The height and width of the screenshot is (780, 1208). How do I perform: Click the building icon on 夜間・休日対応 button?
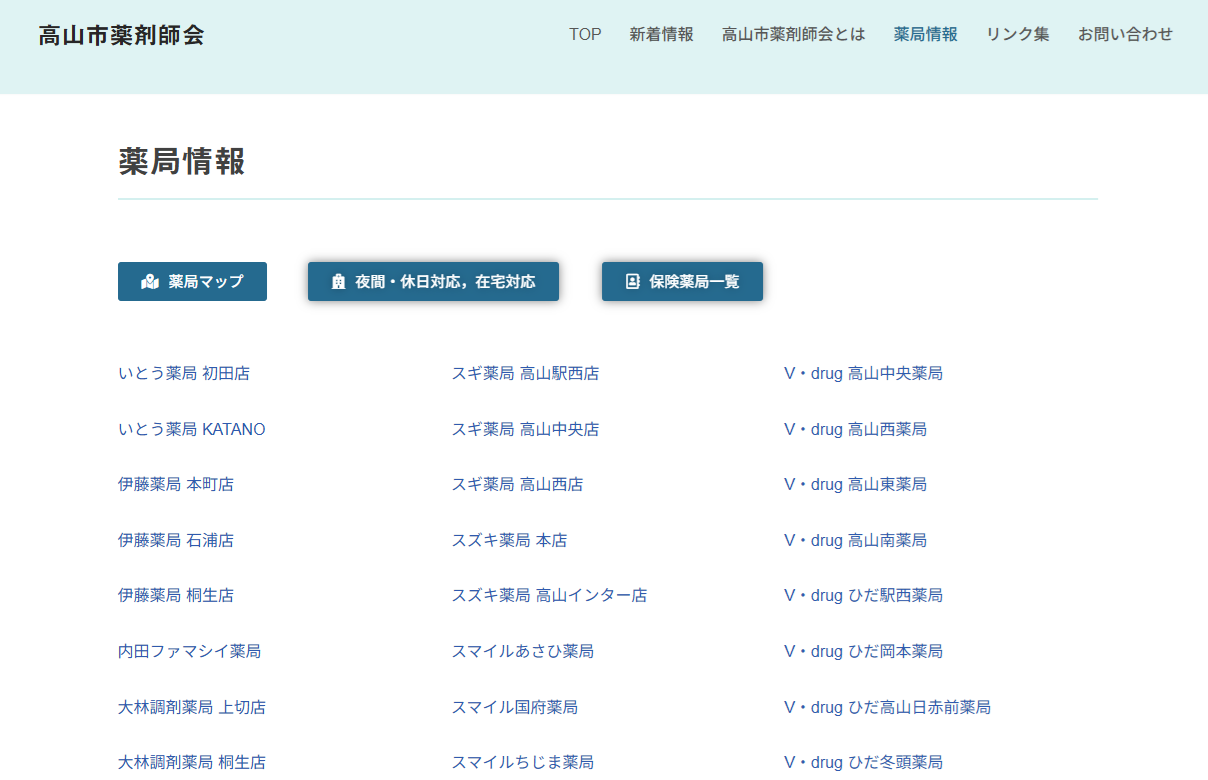[338, 282]
